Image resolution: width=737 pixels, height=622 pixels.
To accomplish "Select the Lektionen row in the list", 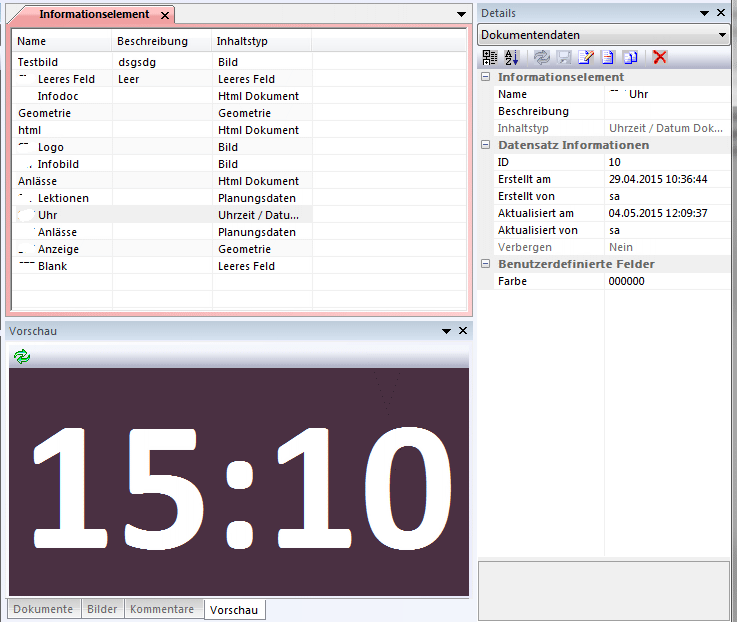I will point(63,198).
